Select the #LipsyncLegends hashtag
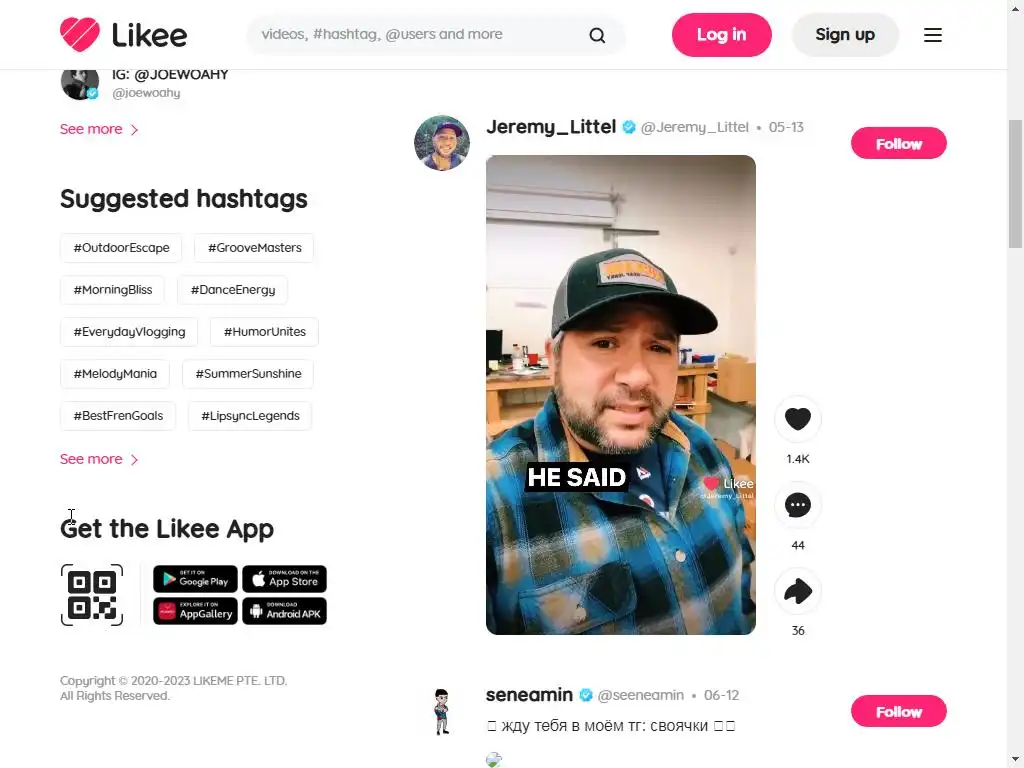Screen dimensions: 1024x768 tap(250, 416)
